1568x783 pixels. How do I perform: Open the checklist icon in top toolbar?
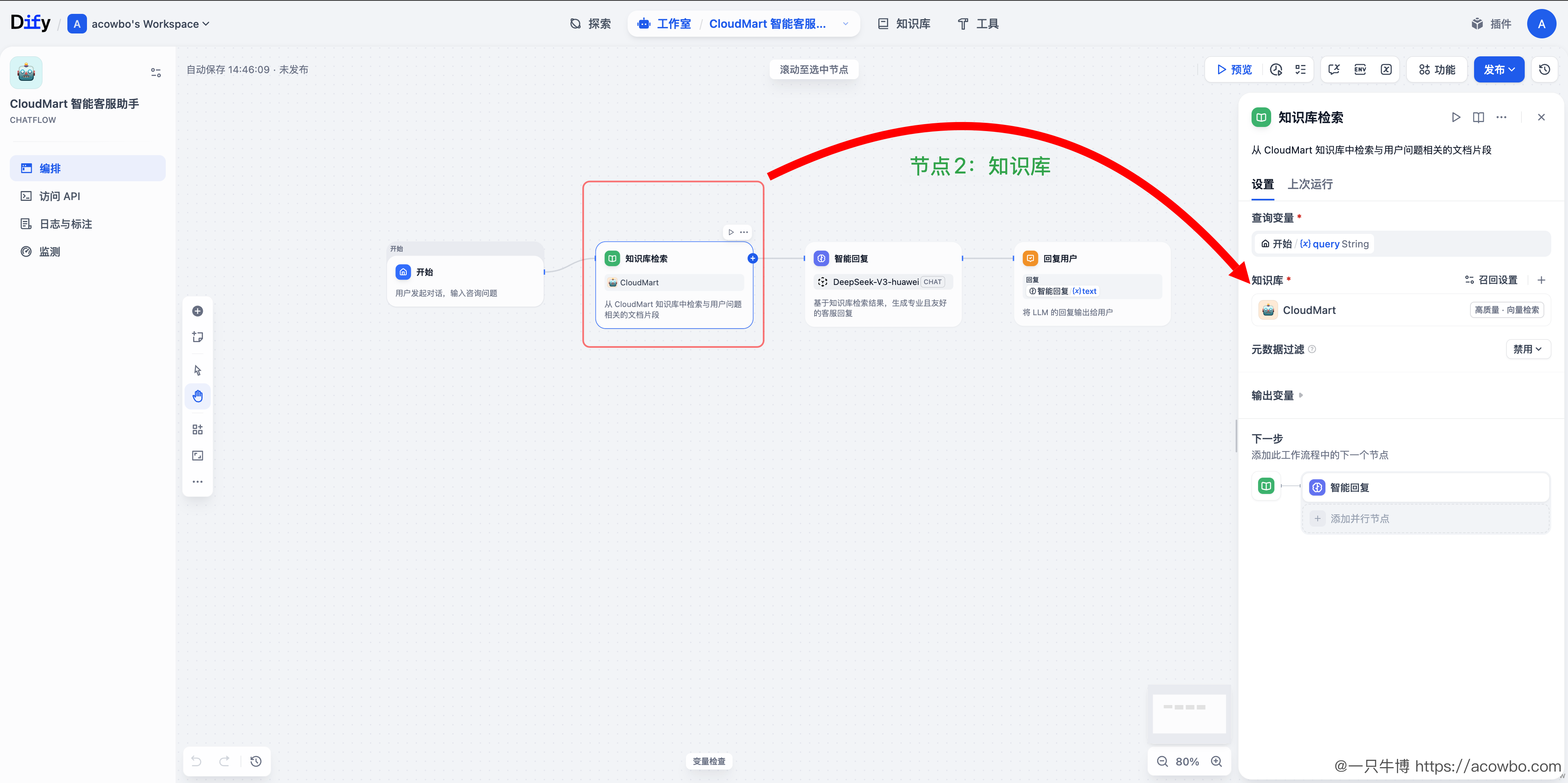1300,69
